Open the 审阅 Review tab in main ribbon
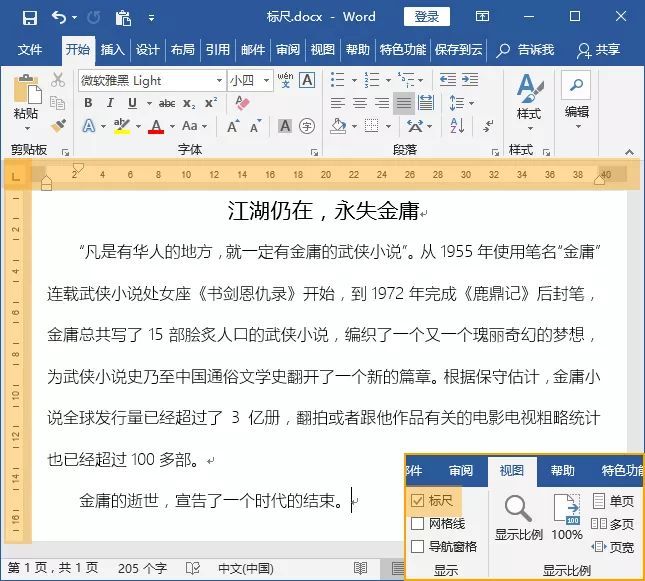Screen dimensions: 645x581 click(288, 50)
